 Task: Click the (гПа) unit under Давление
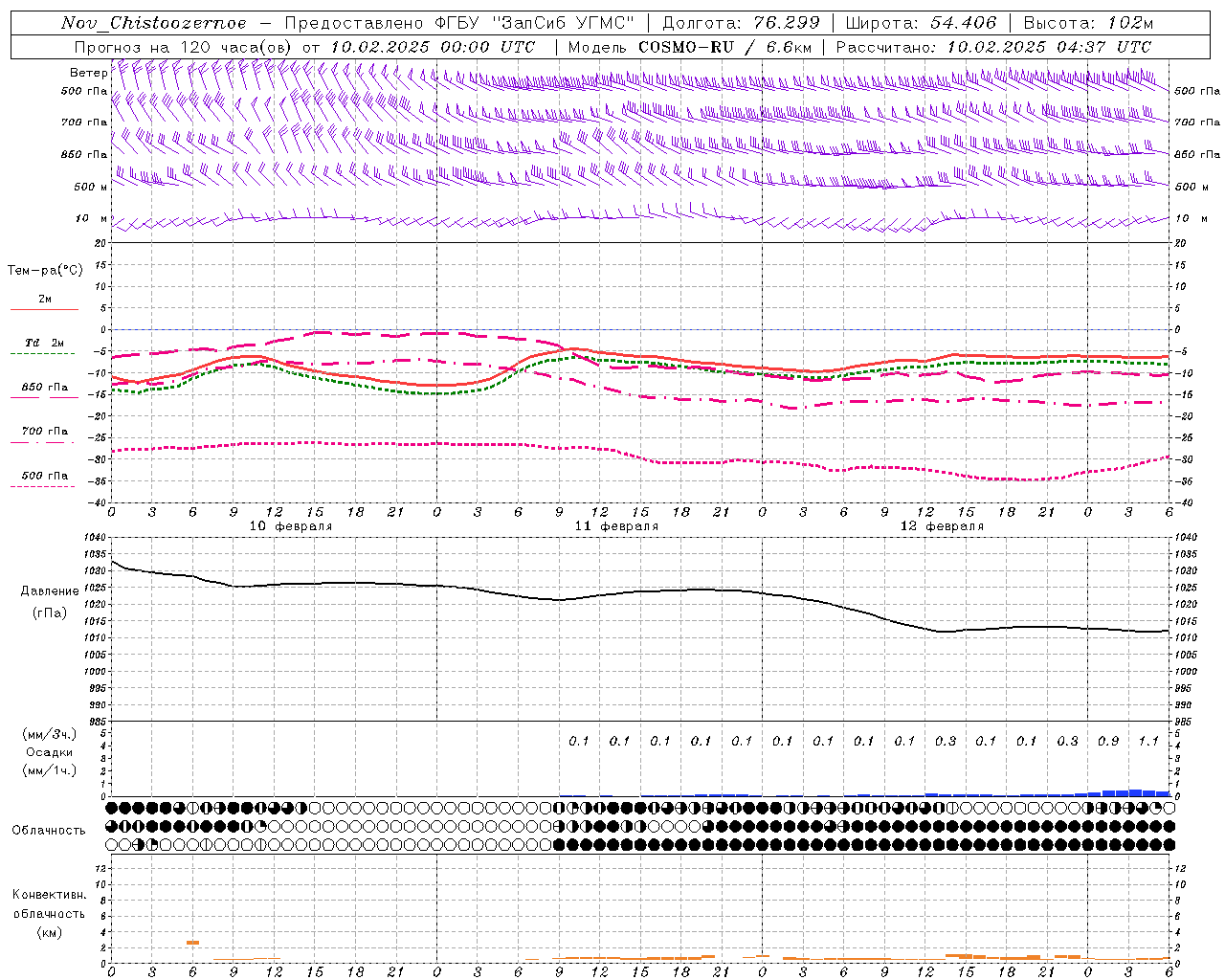pyautogui.click(x=50, y=613)
